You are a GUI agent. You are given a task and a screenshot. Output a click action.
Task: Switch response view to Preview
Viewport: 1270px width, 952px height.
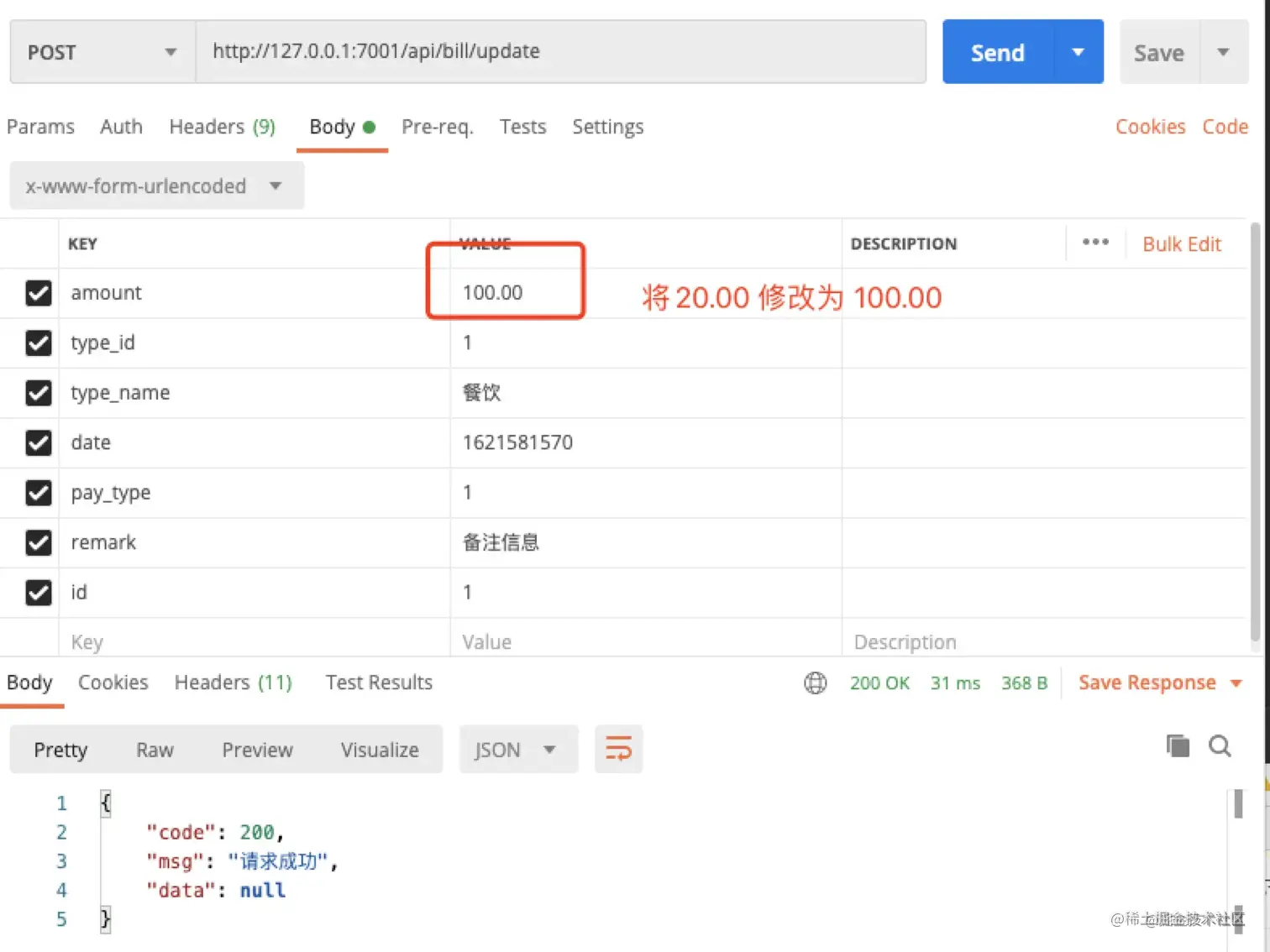[x=257, y=750]
